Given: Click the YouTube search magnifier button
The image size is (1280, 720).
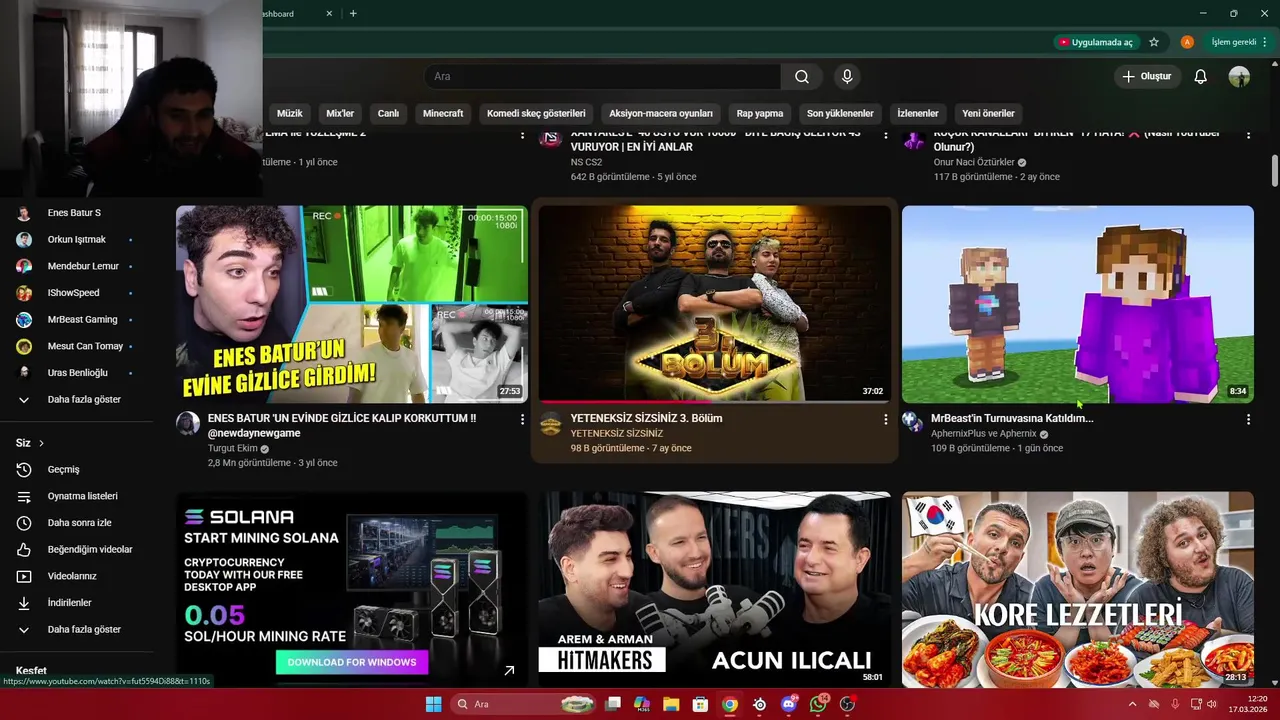Looking at the screenshot, I should (x=801, y=76).
